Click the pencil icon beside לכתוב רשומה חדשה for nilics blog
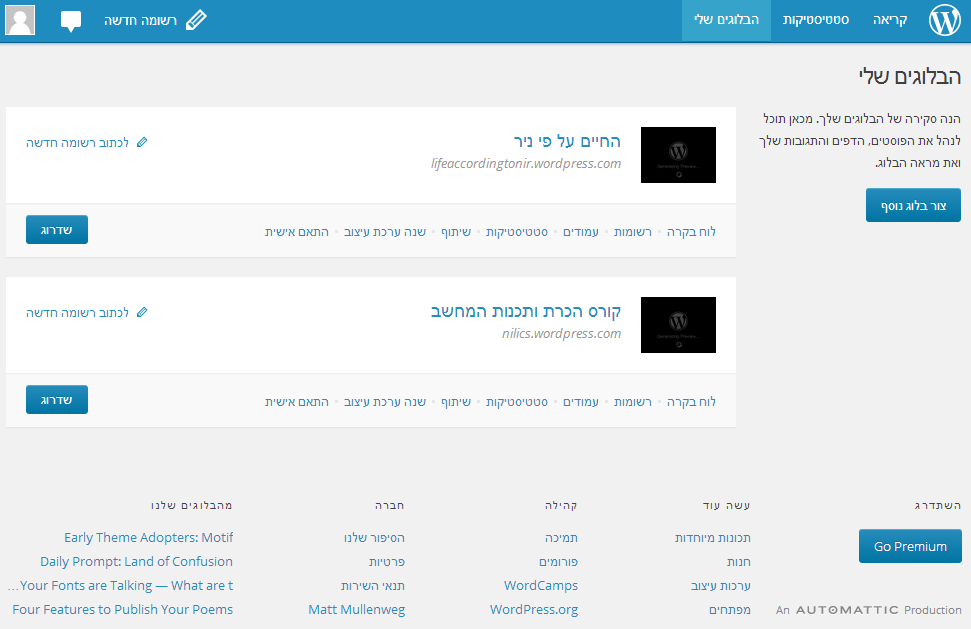The width and height of the screenshot is (971, 629). pos(143,312)
